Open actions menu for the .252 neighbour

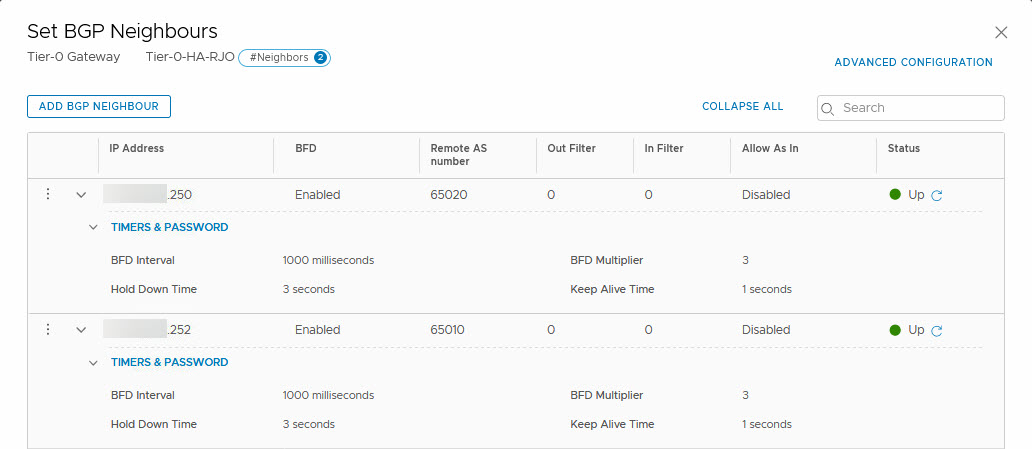coord(47,330)
